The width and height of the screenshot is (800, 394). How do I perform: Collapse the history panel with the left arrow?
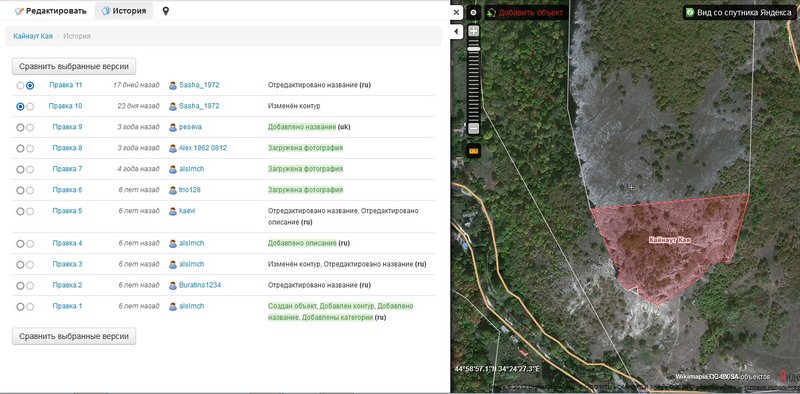[x=457, y=32]
